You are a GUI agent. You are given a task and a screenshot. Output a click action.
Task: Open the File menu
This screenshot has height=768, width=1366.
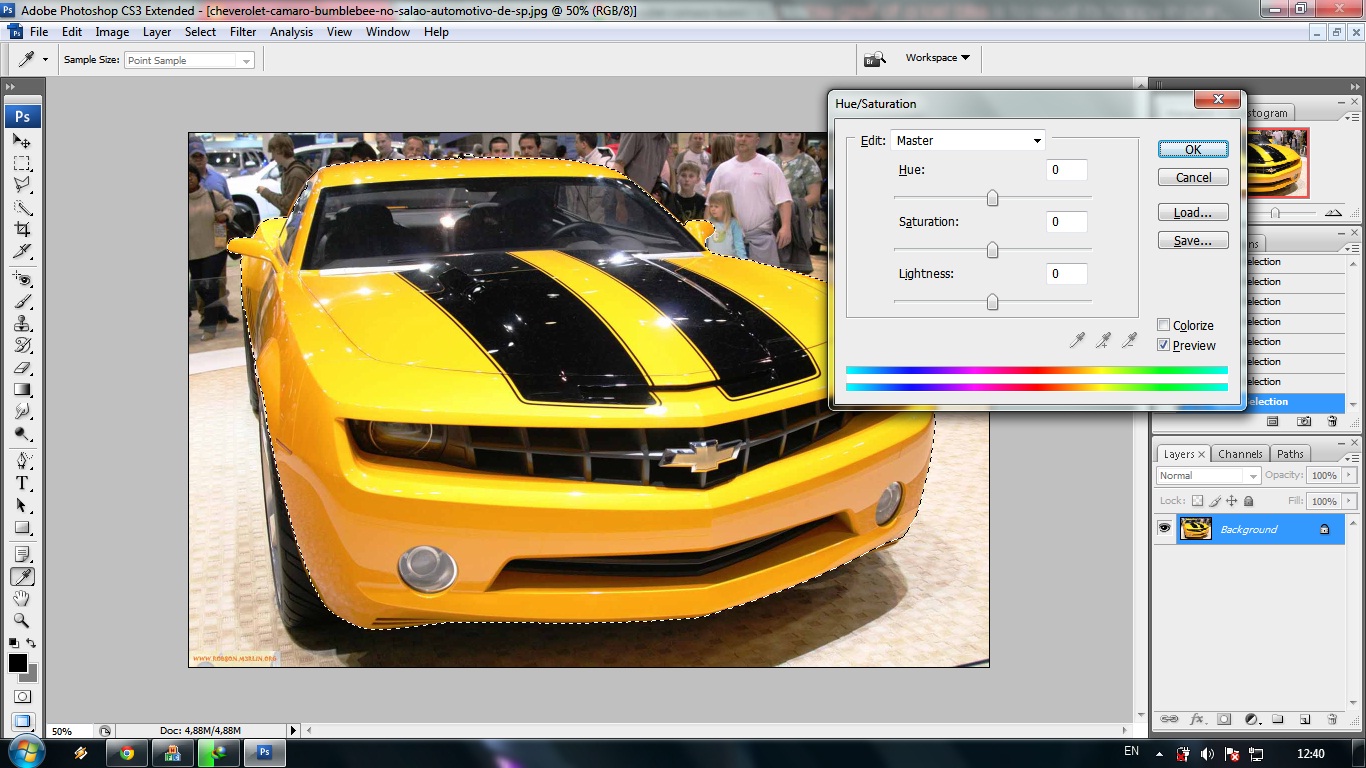point(39,32)
